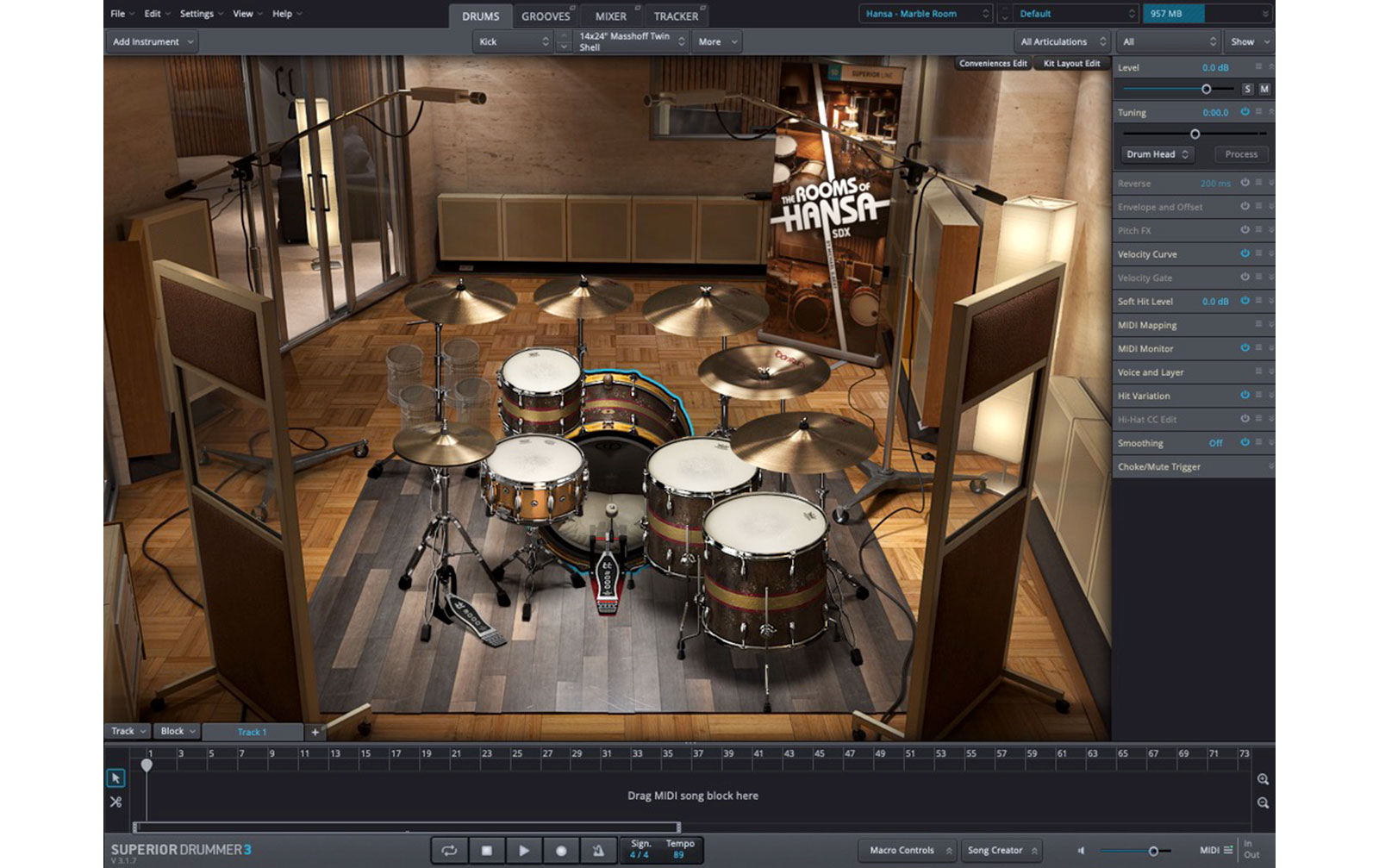Screen dimensions: 1379x868
Task: Toggle the metronome icon
Action: pyautogui.click(x=598, y=850)
